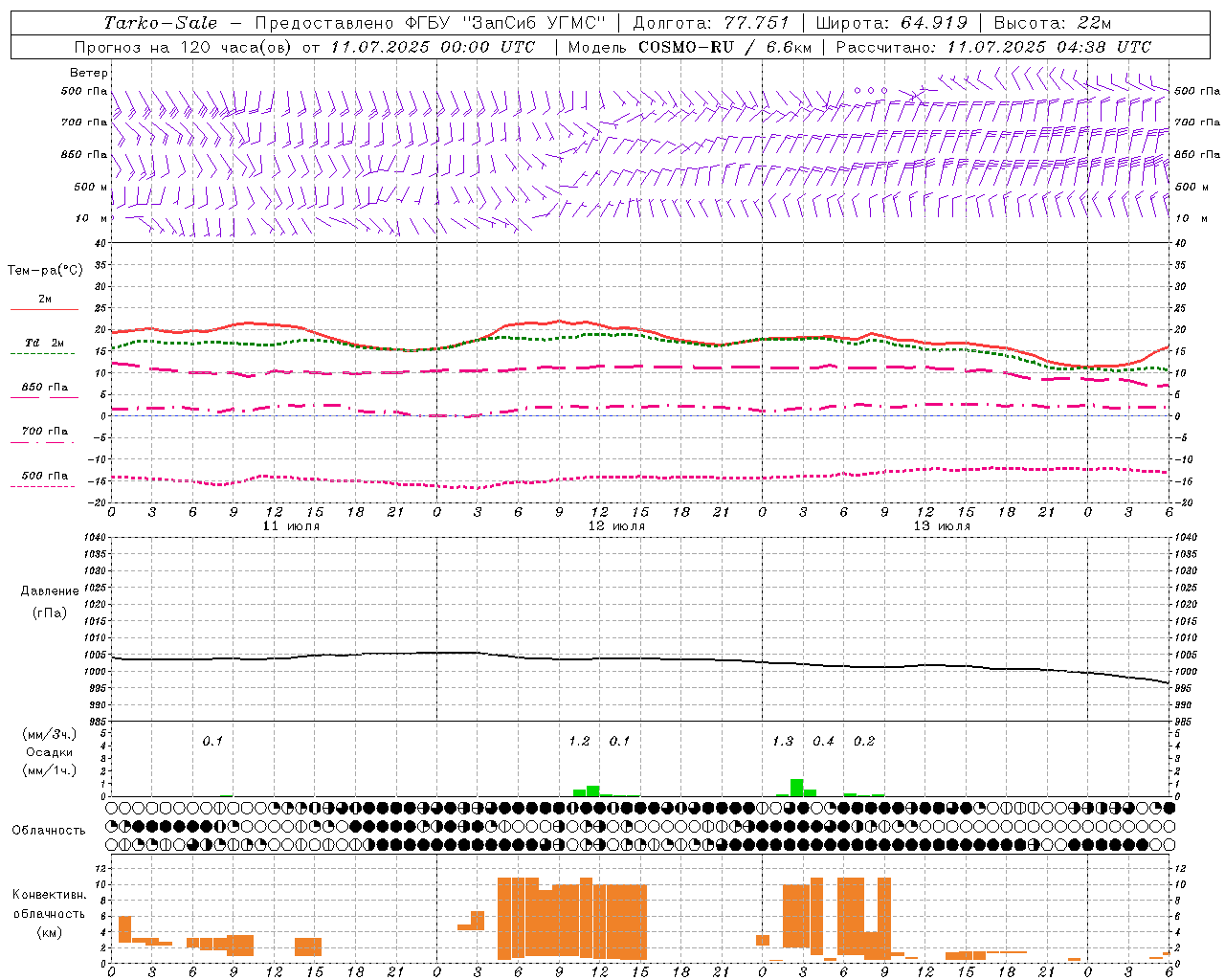The image size is (1225, 980).
Task: Select the 700 гПа temperature legend entry
Action: pos(44,431)
